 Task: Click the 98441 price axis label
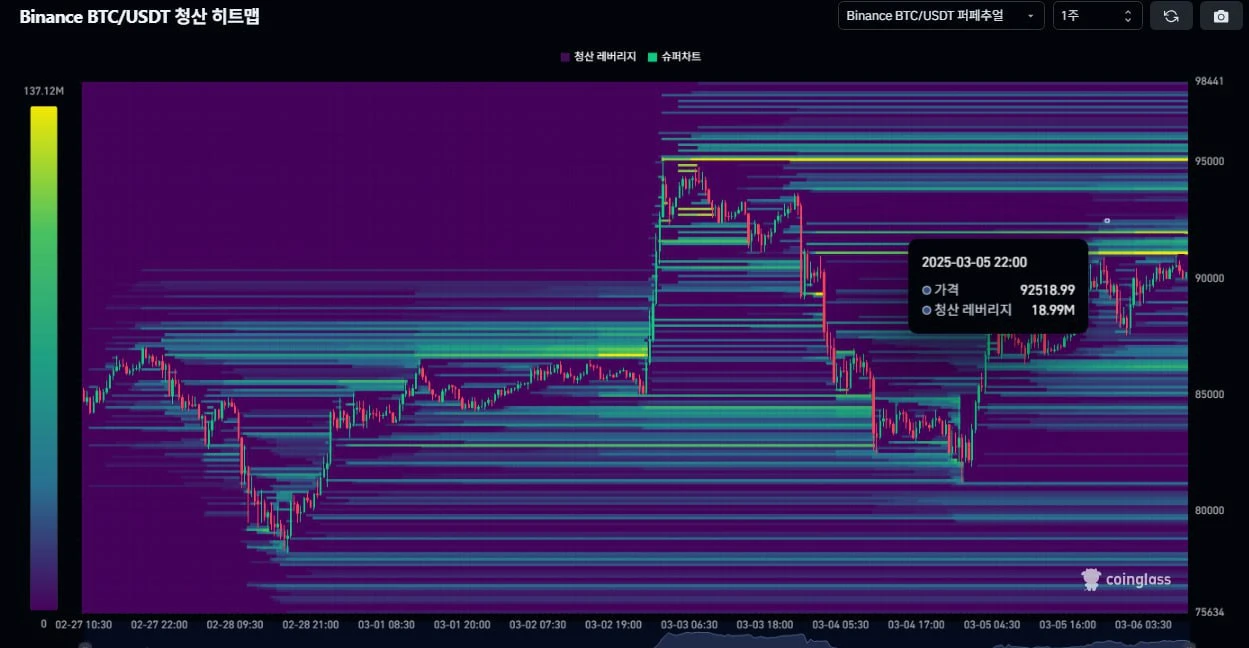tap(1211, 83)
